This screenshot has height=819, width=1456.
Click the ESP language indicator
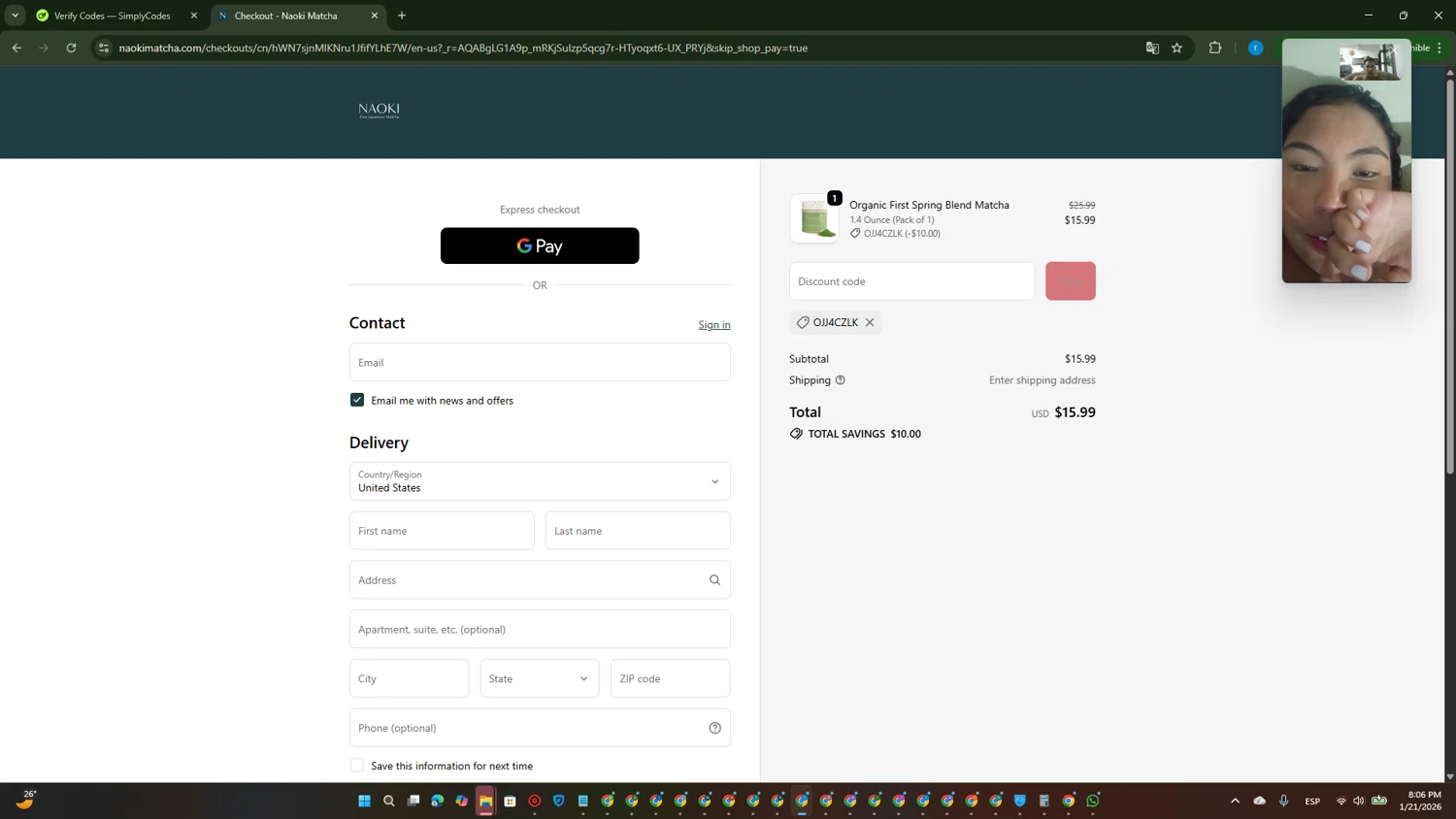coord(1312,802)
